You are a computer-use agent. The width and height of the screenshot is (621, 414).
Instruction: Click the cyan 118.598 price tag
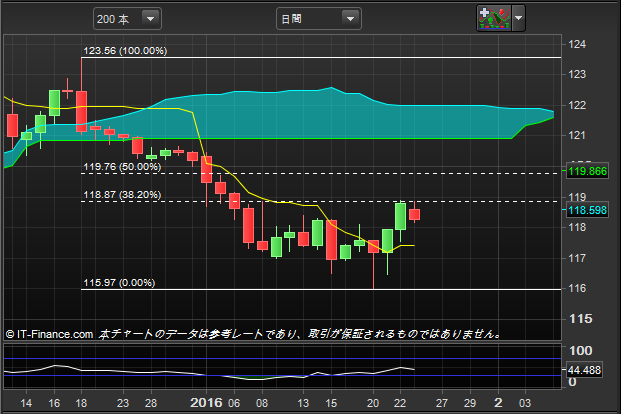[x=587, y=210]
